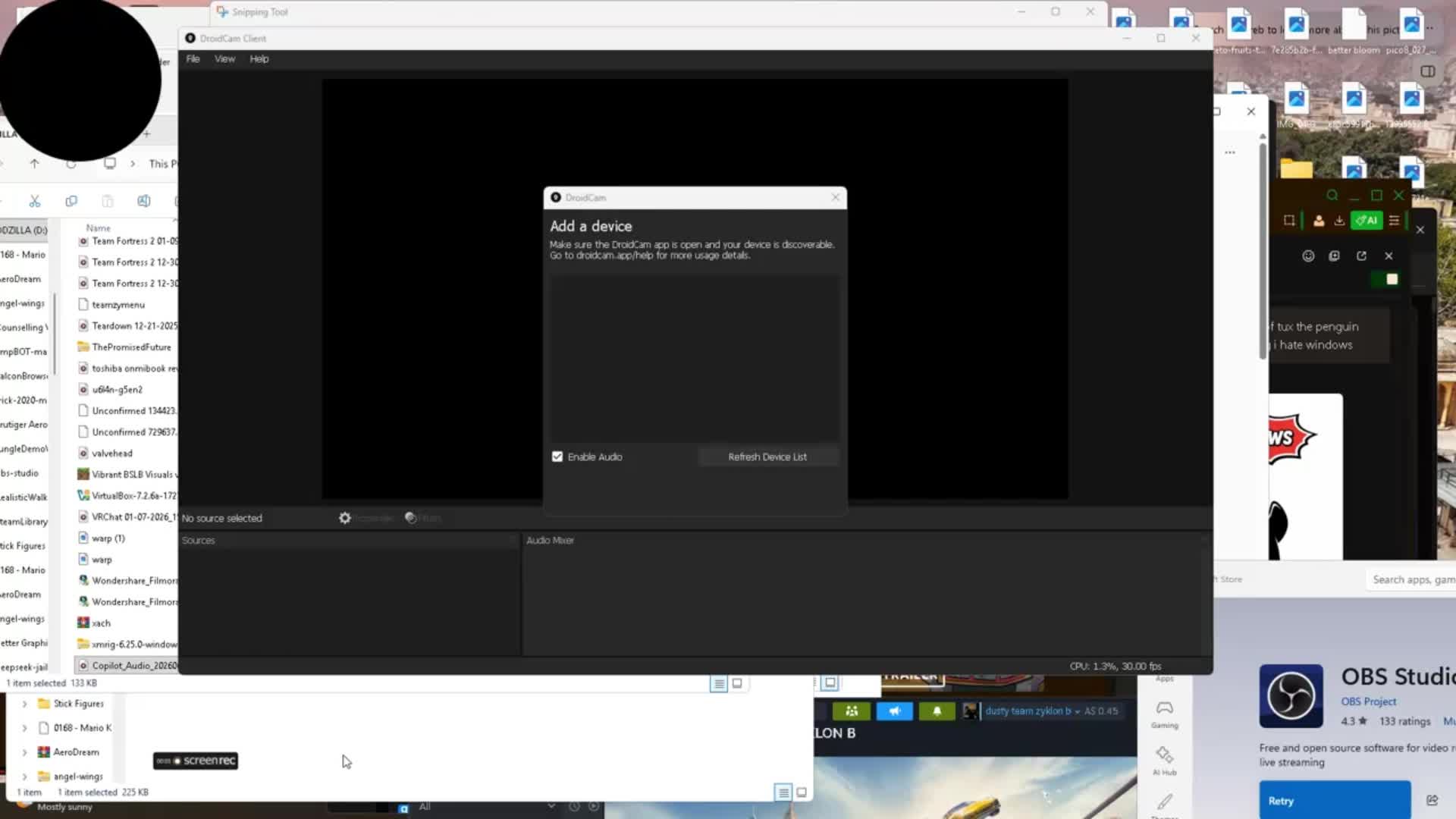
Task: Select the xmrig-6.25.0 folder
Action: tap(127, 645)
